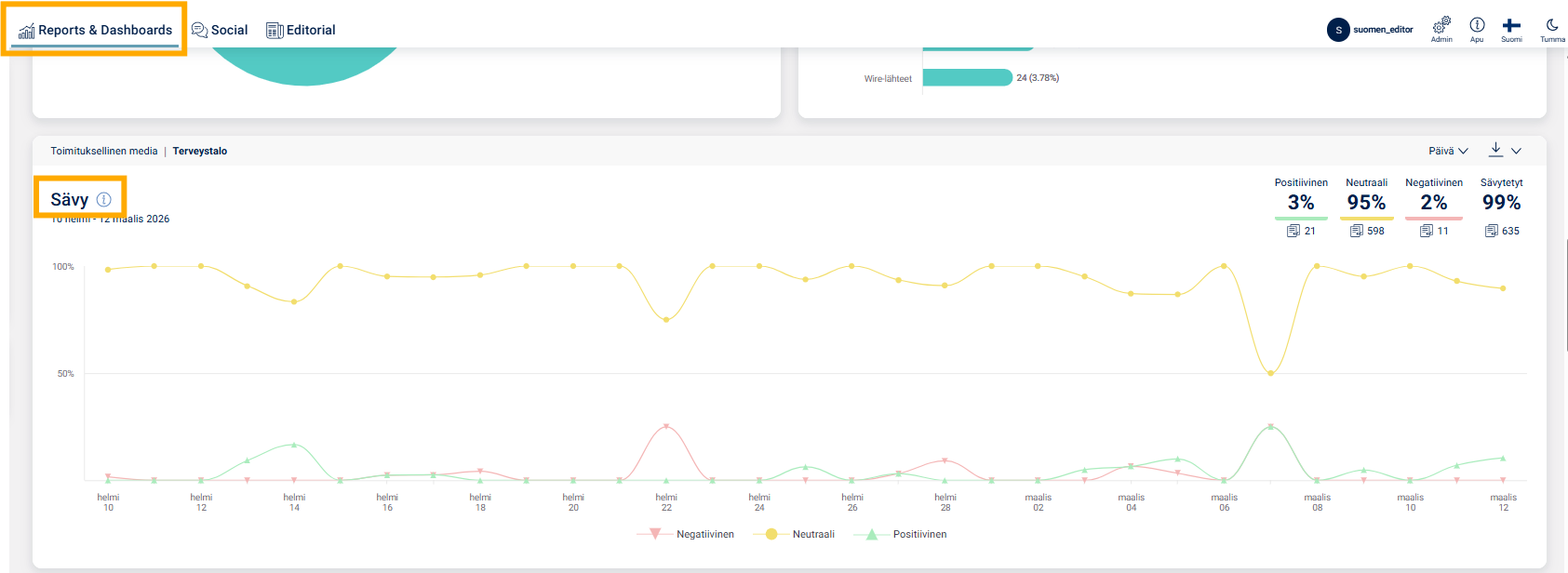Screen dimensions: 1568x573
Task: Open the Reports & Dashboards tab
Action: (96, 30)
